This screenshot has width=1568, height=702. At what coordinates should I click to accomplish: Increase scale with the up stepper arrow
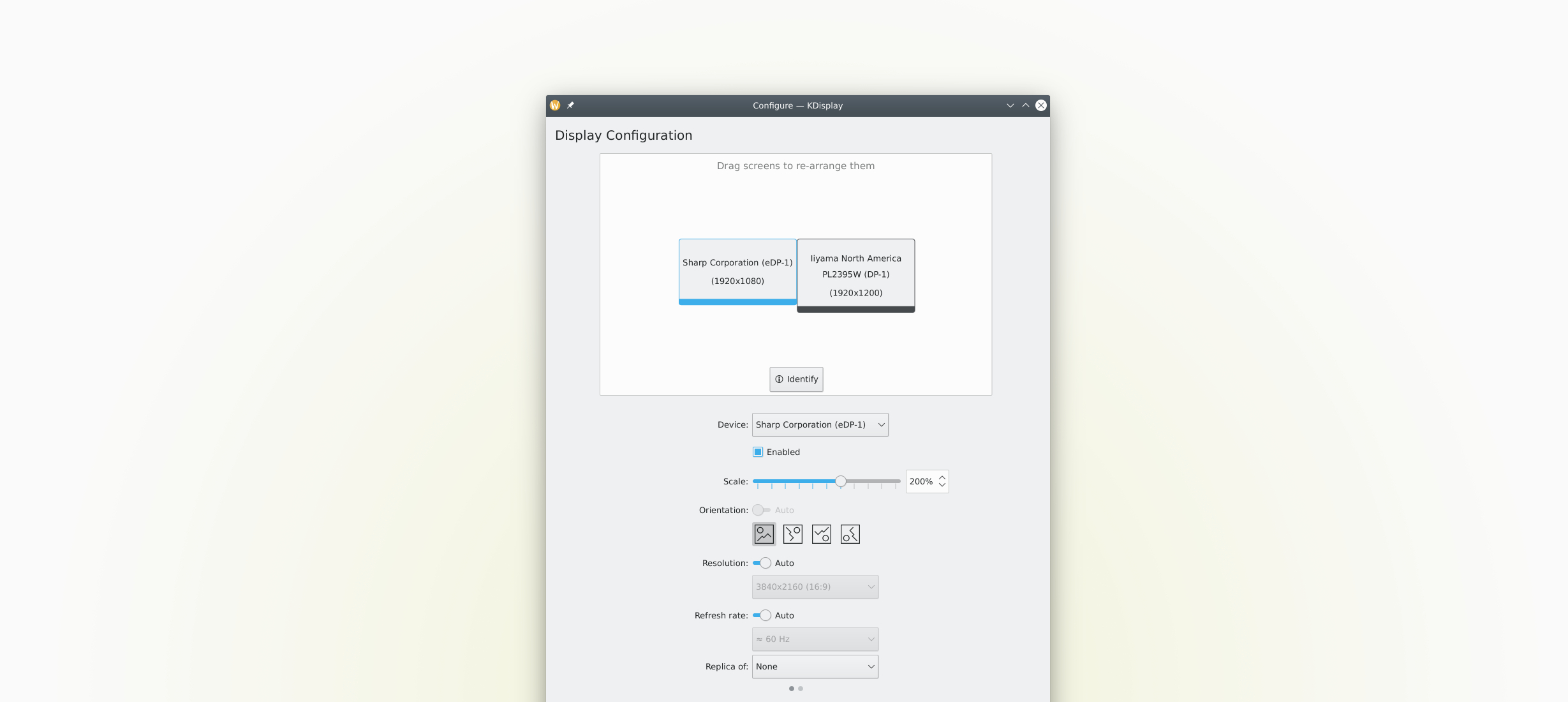(x=942, y=477)
